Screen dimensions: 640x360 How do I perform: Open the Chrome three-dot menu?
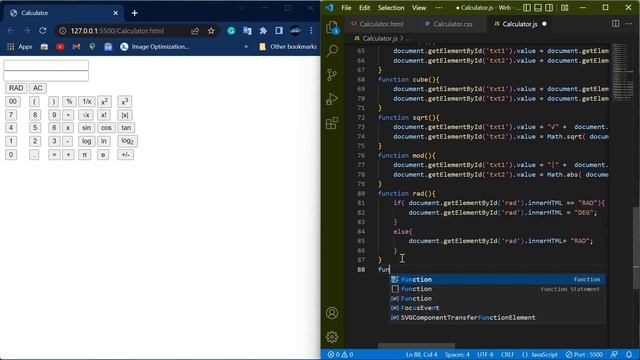[311, 31]
